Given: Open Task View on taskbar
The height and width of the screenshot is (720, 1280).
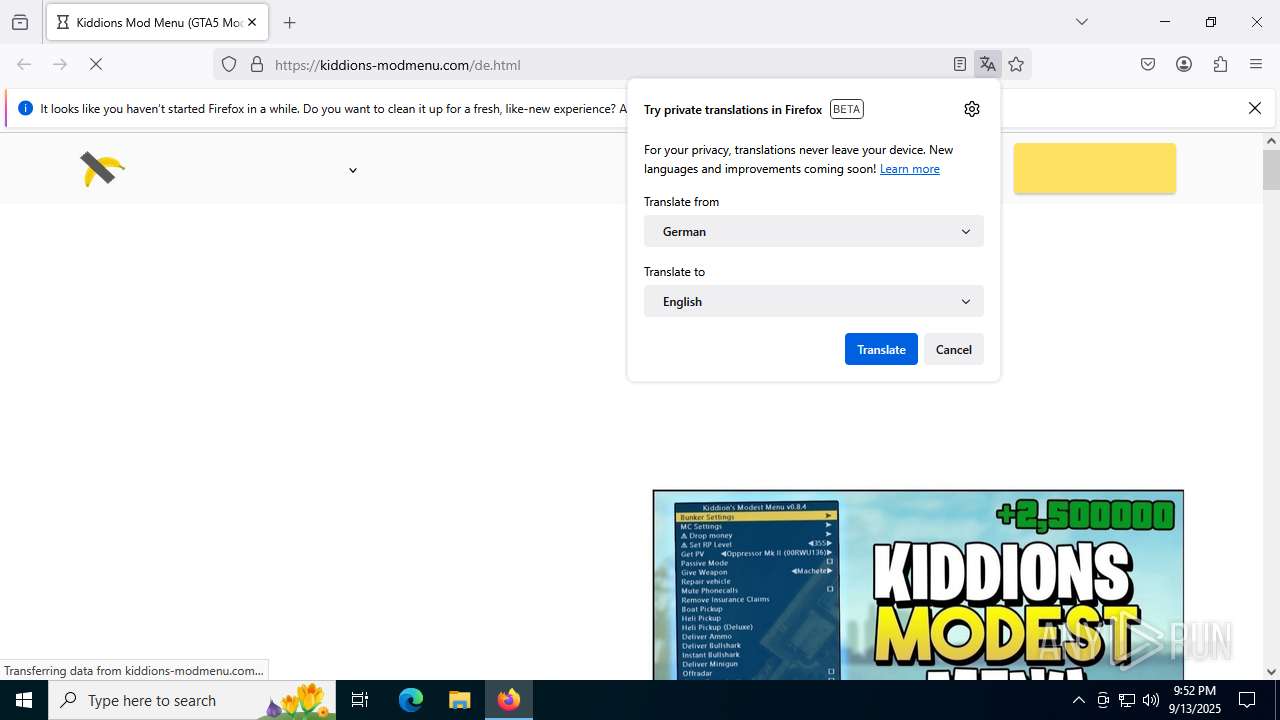Looking at the screenshot, I should 360,700.
